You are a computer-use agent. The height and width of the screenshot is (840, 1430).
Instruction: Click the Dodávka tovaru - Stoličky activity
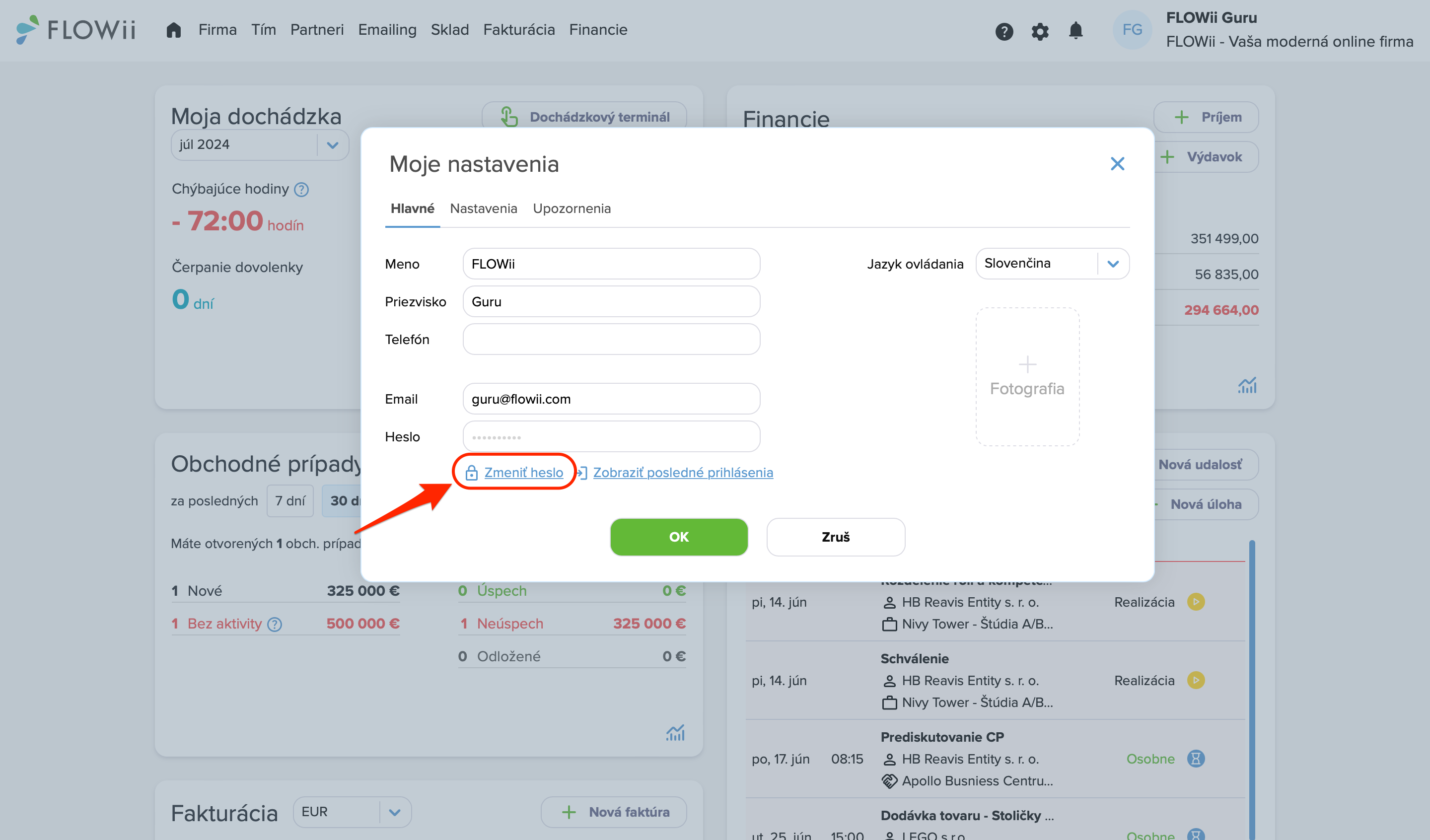click(x=967, y=816)
